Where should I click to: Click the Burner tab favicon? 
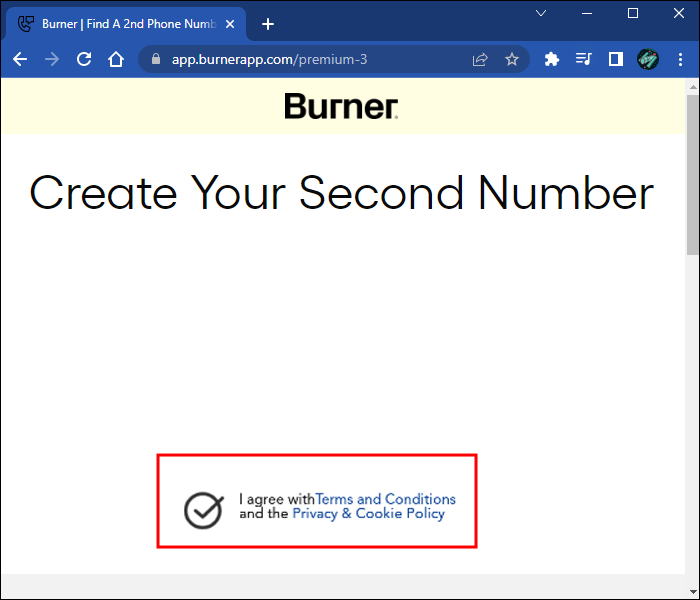26,24
